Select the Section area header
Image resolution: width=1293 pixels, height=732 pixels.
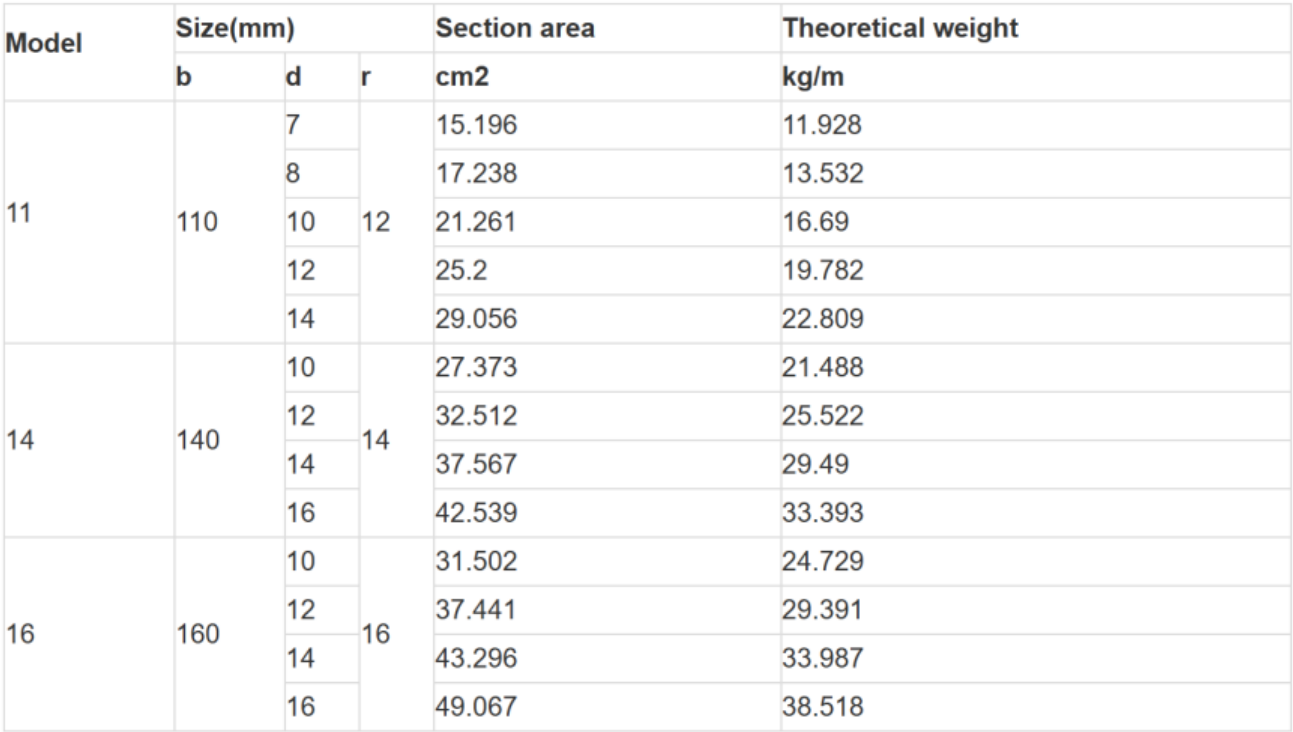515,29
